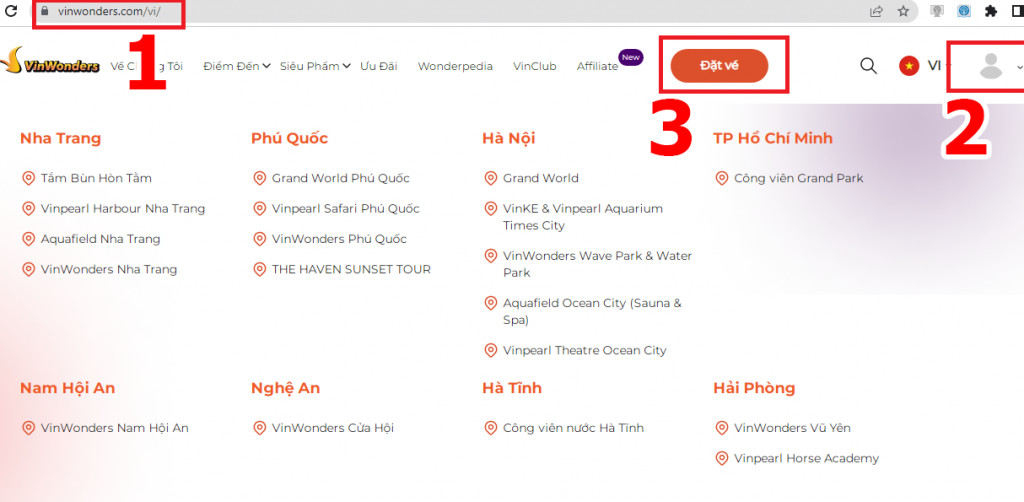This screenshot has width=1024, height=502.
Task: Click pin icon beside Vinpearl Safari Phú Quốc
Action: click(259, 209)
